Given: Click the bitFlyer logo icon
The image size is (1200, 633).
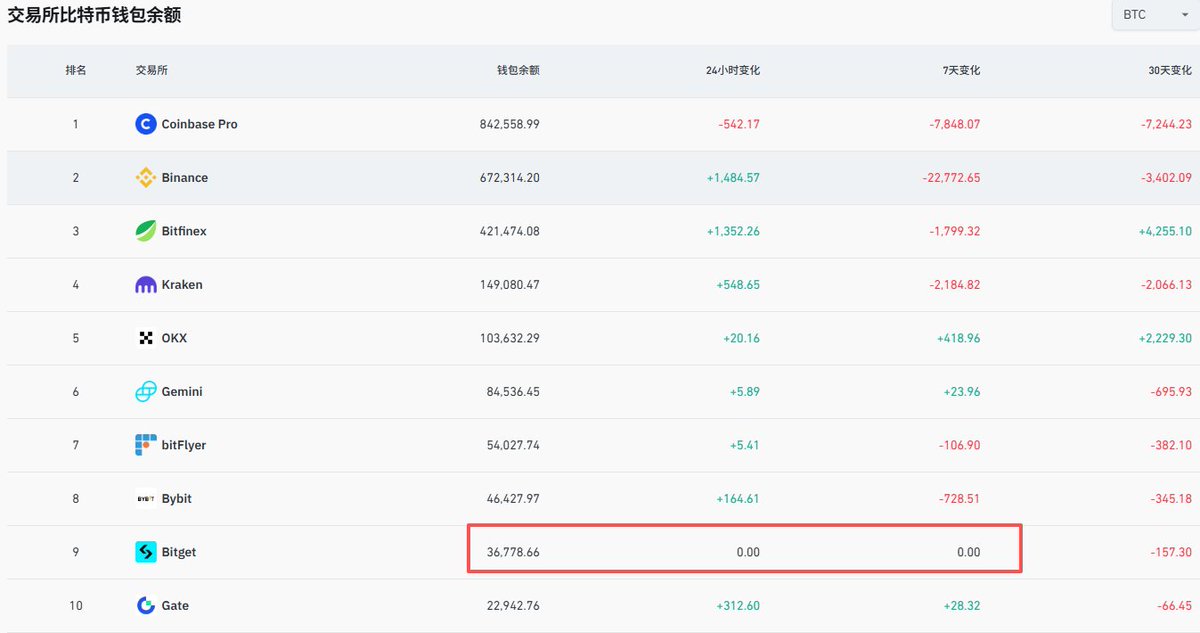Looking at the screenshot, I should pos(146,445).
